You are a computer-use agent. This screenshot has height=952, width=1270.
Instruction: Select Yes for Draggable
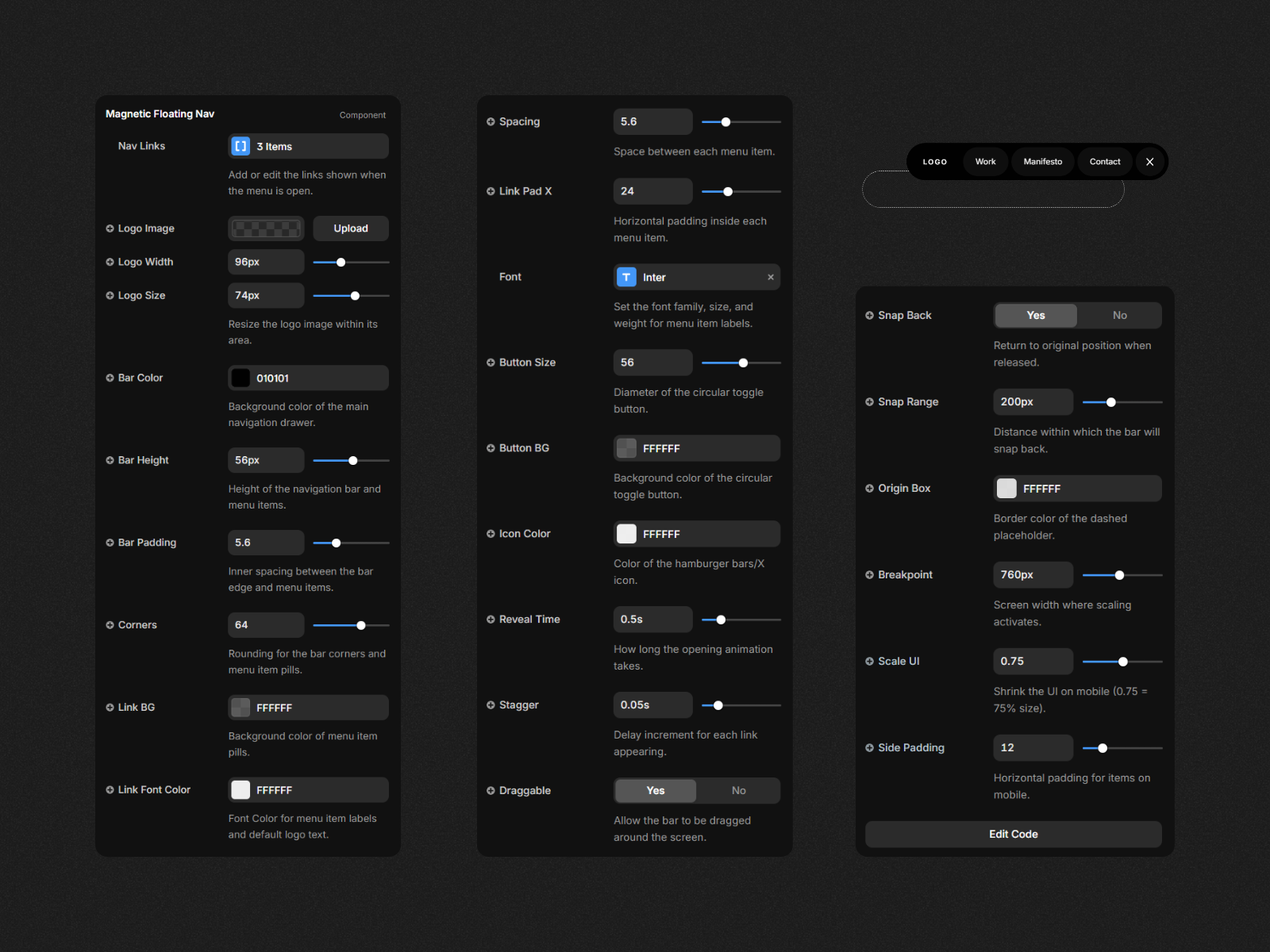click(x=656, y=790)
